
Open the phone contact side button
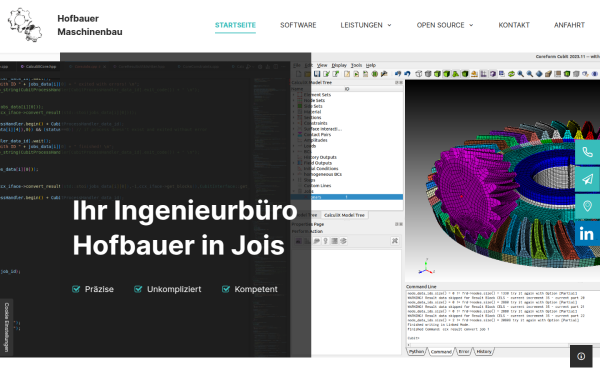587,153
